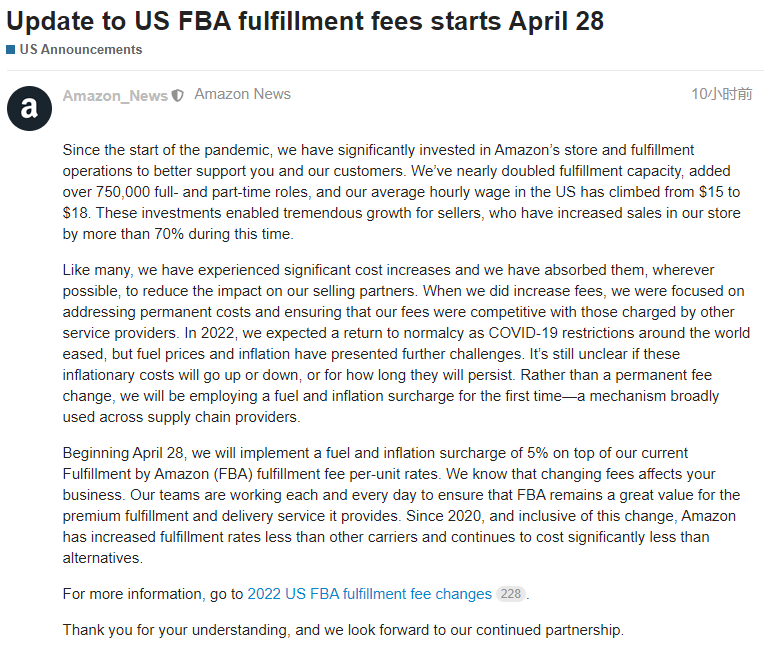
Task: Click the "750,000" figure in the first paragraph
Action: pyautogui.click(x=123, y=192)
